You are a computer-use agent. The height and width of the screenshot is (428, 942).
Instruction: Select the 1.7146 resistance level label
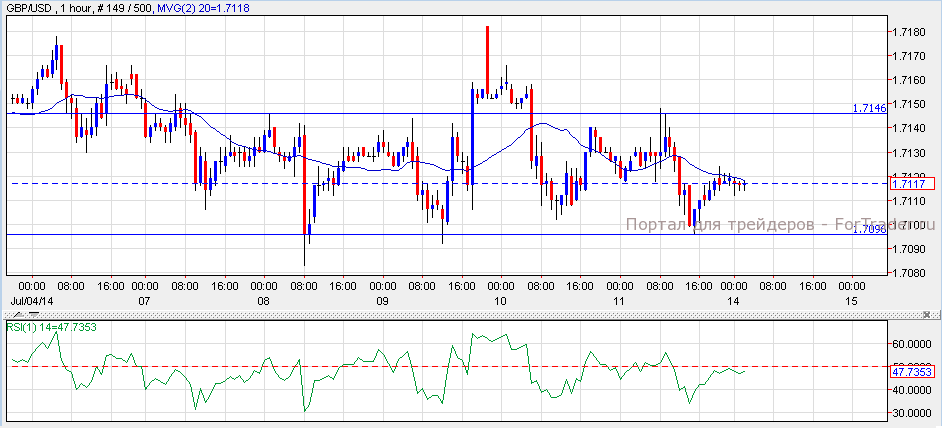[869, 107]
